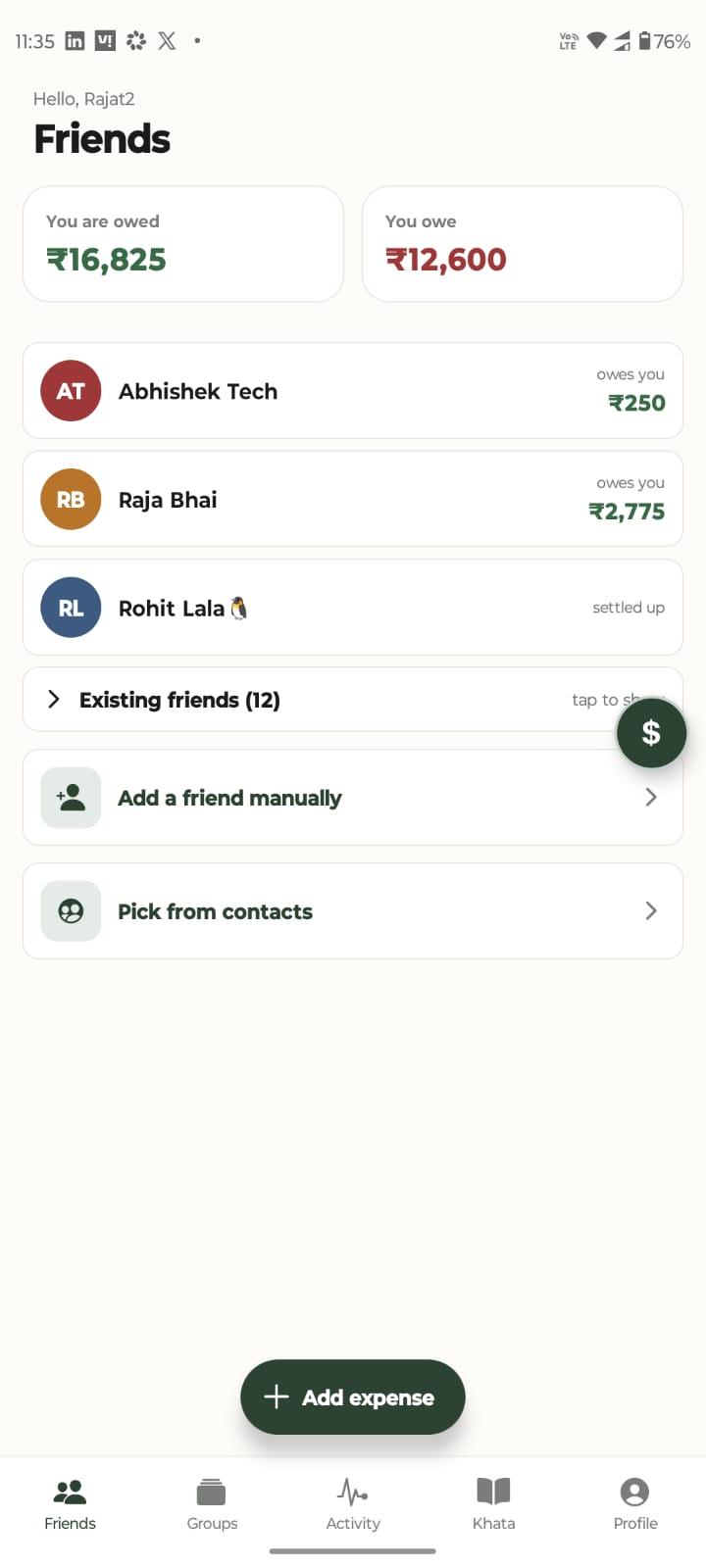Image resolution: width=706 pixels, height=1568 pixels.
Task: Tap the AT avatar for Abhishek Tech
Action: click(x=71, y=391)
